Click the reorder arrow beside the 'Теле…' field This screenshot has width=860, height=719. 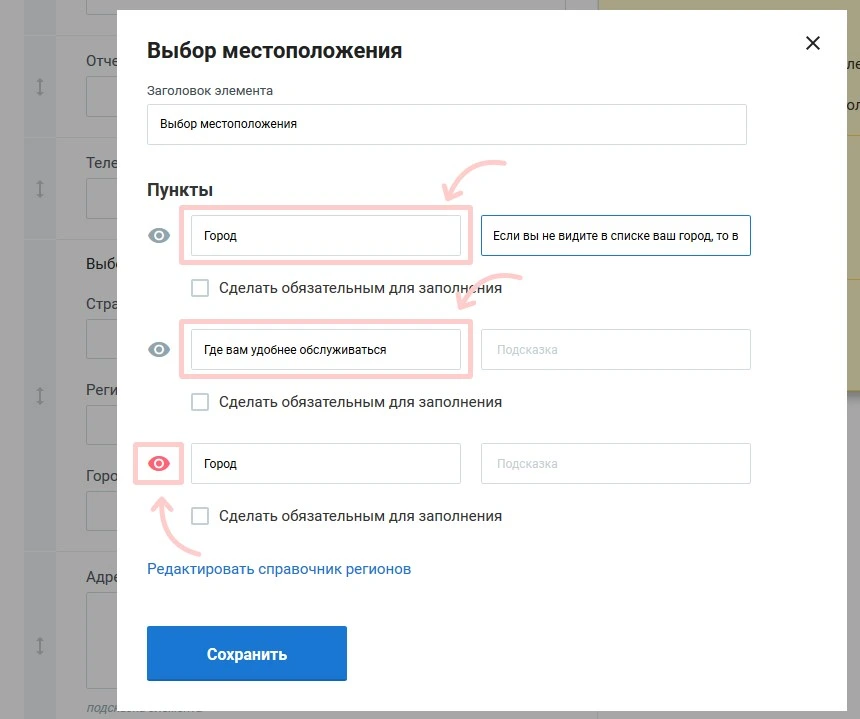40,188
